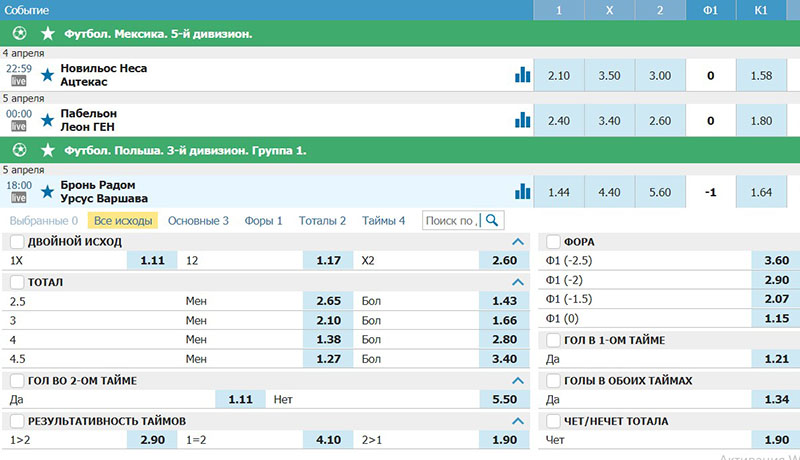Collapse the ДВОЙНОЙ ИСХОД section
The height and width of the screenshot is (460, 800).
pyautogui.click(x=517, y=242)
